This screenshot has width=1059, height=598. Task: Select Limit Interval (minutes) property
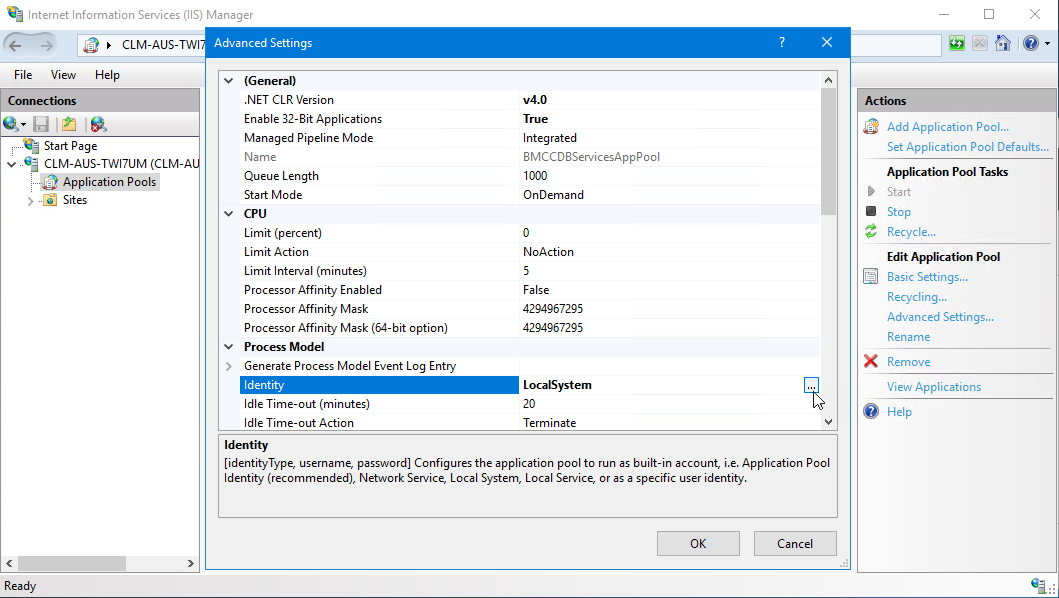point(530,270)
